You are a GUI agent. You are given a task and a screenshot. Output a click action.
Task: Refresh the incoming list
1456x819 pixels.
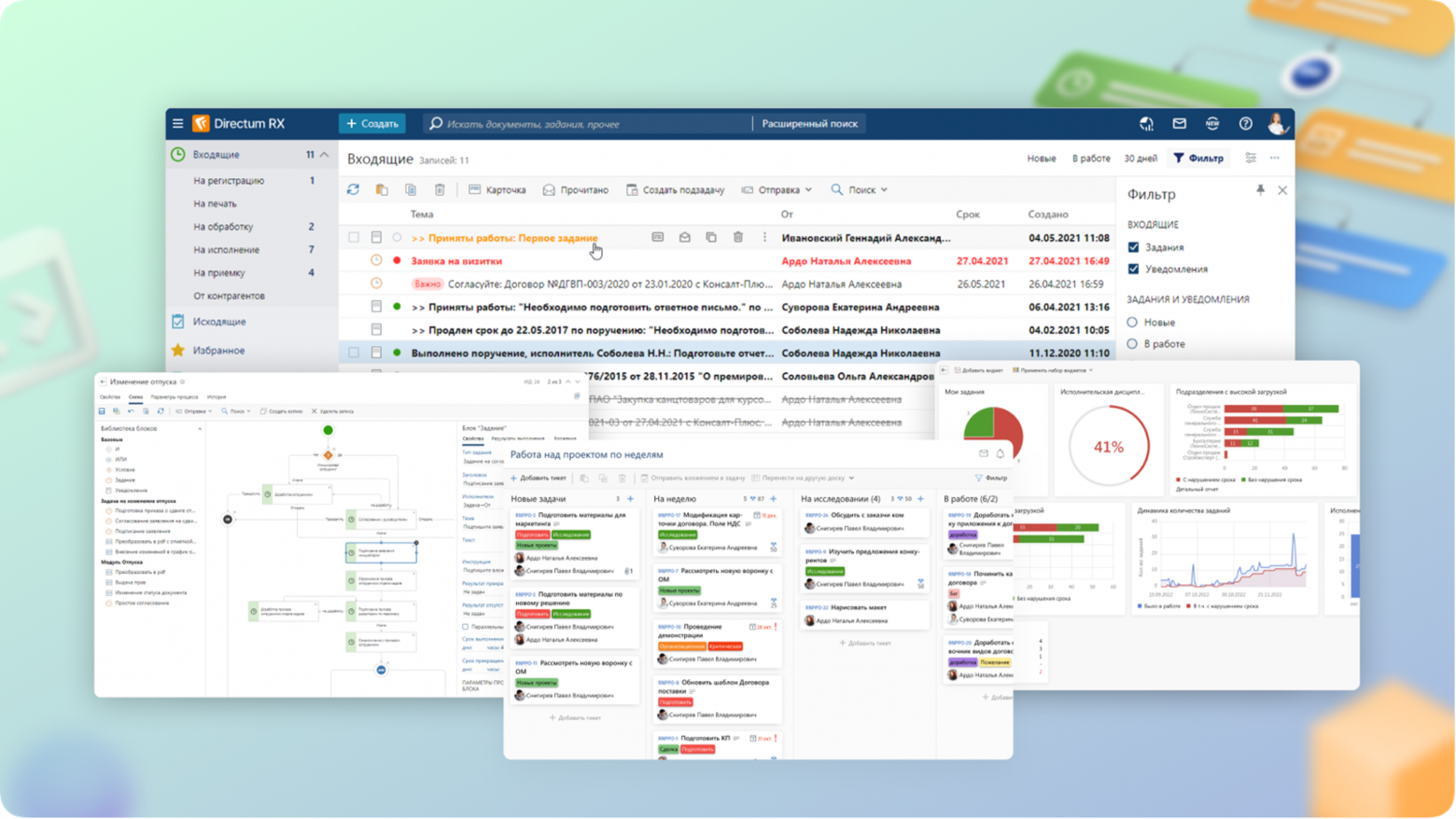(353, 189)
